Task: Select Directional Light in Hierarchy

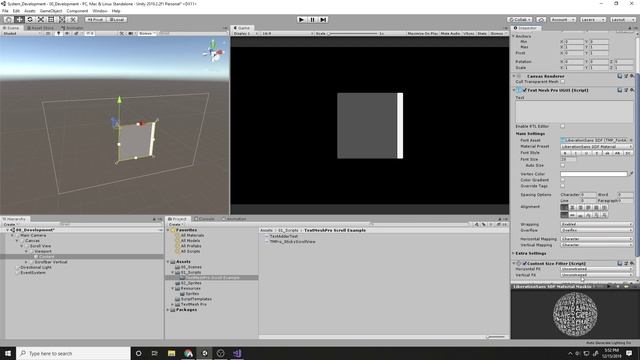Action: click(x=36, y=267)
